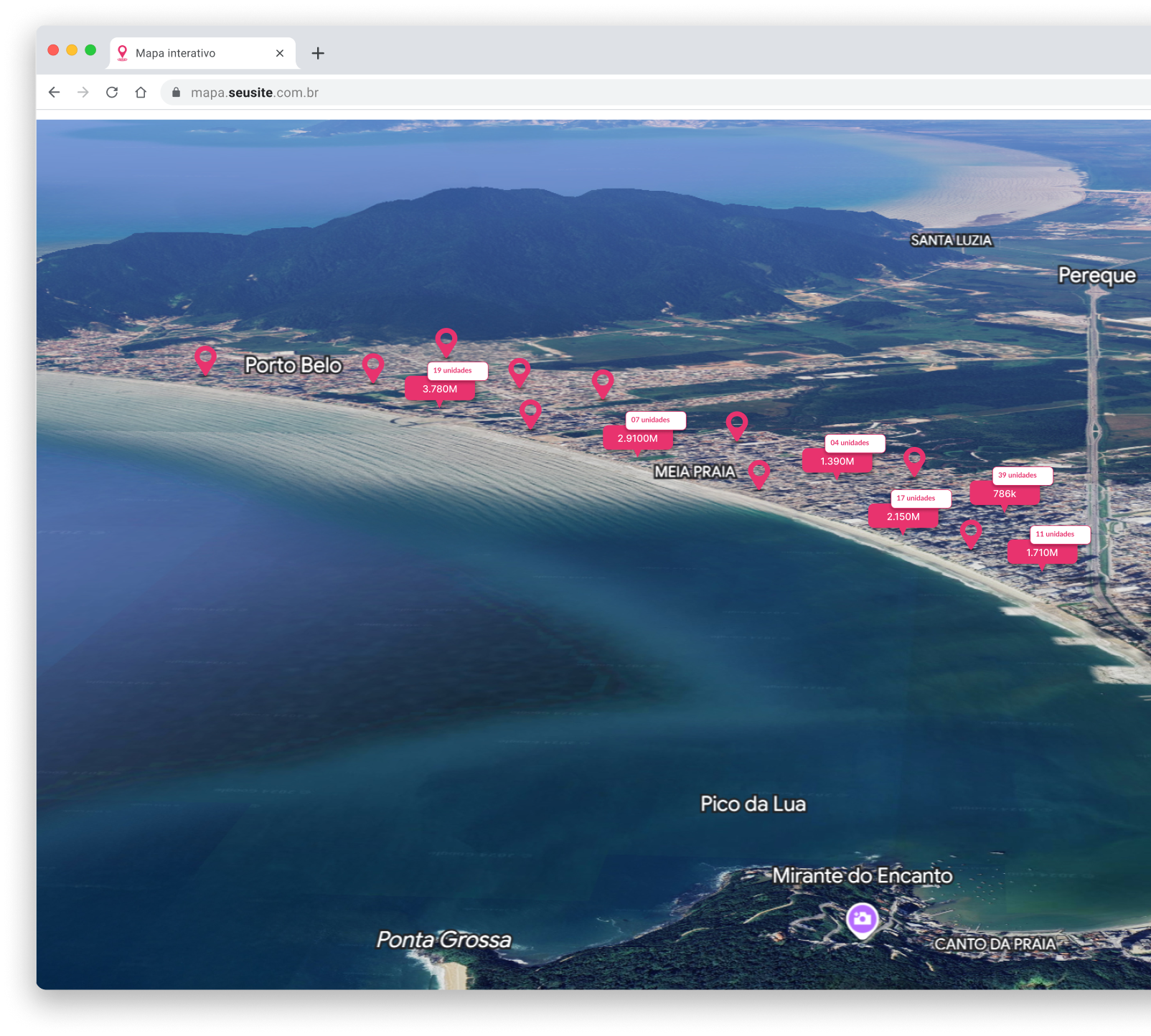
Task: Go to home page icon
Action: point(141,93)
